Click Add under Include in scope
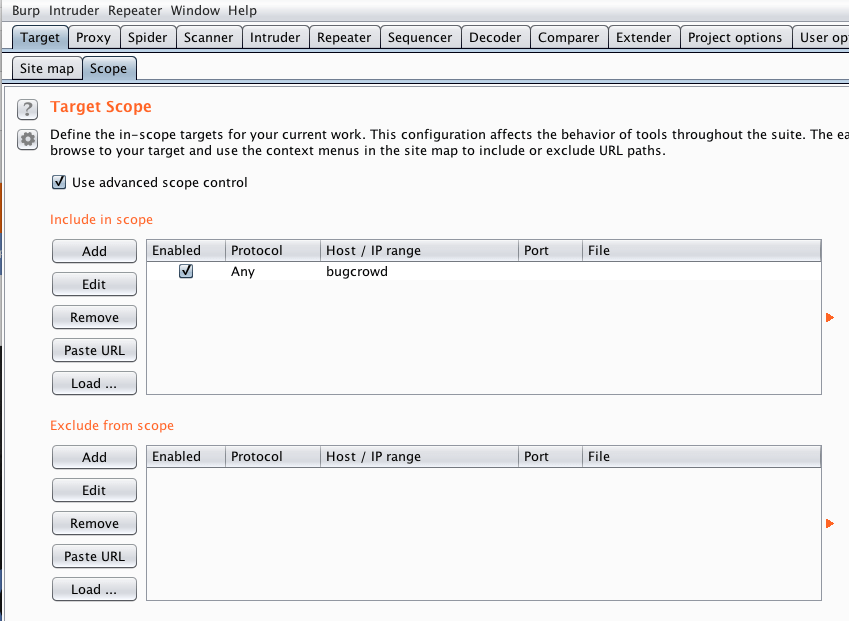 tap(94, 251)
